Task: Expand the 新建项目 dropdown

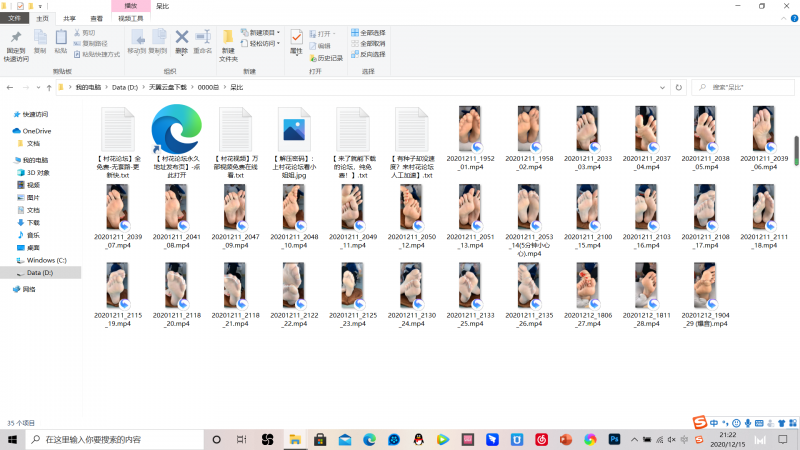Action: (x=263, y=33)
